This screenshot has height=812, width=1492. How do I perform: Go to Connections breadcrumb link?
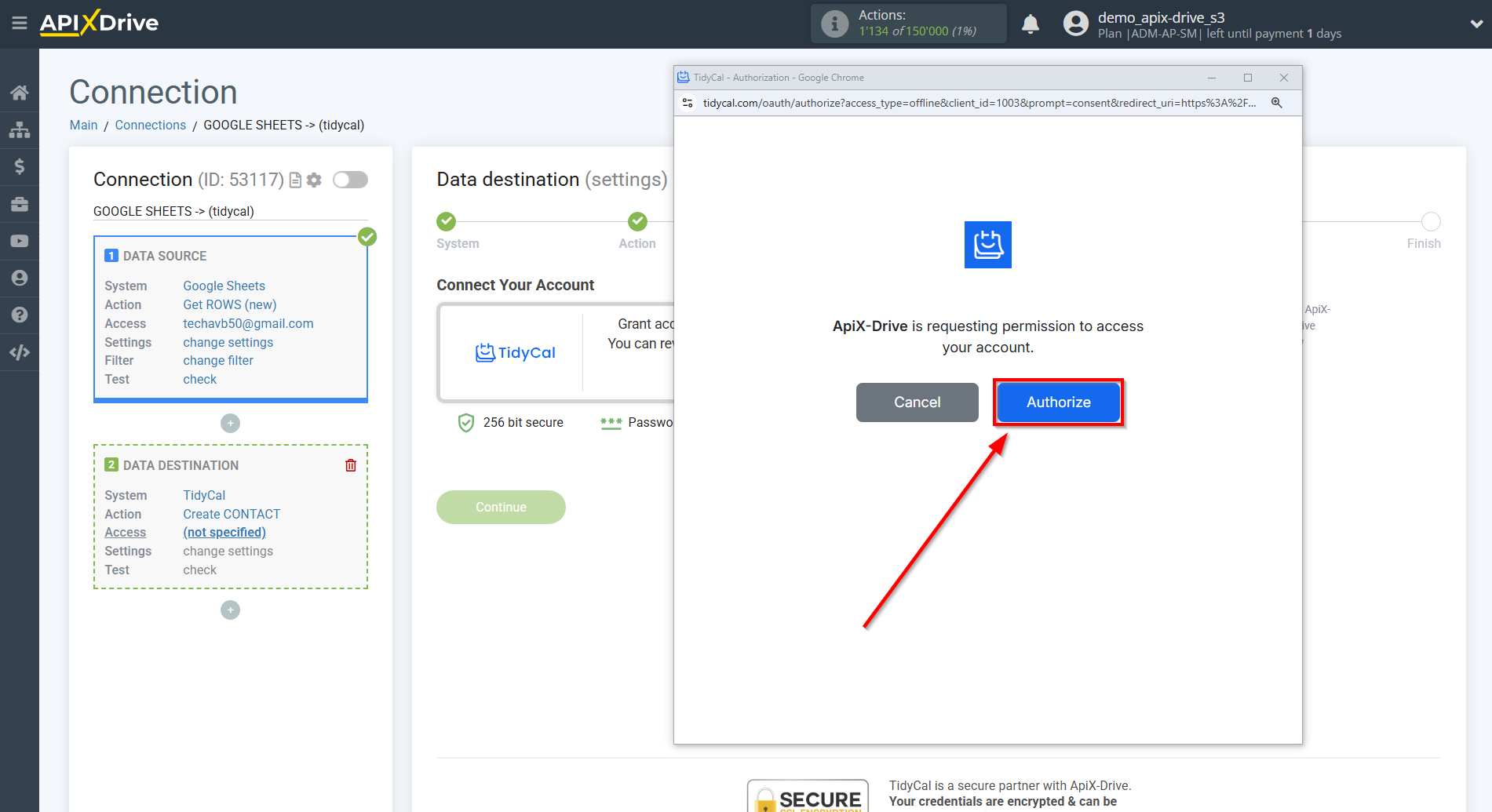[150, 125]
